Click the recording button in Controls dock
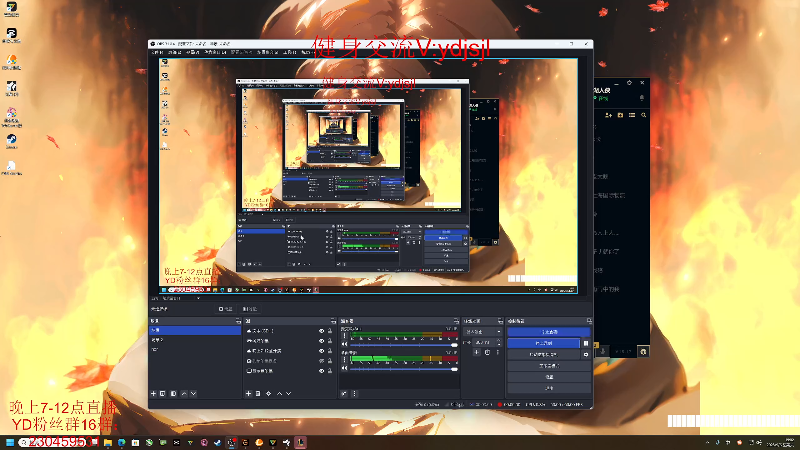The width and height of the screenshot is (800, 450). click(x=544, y=343)
